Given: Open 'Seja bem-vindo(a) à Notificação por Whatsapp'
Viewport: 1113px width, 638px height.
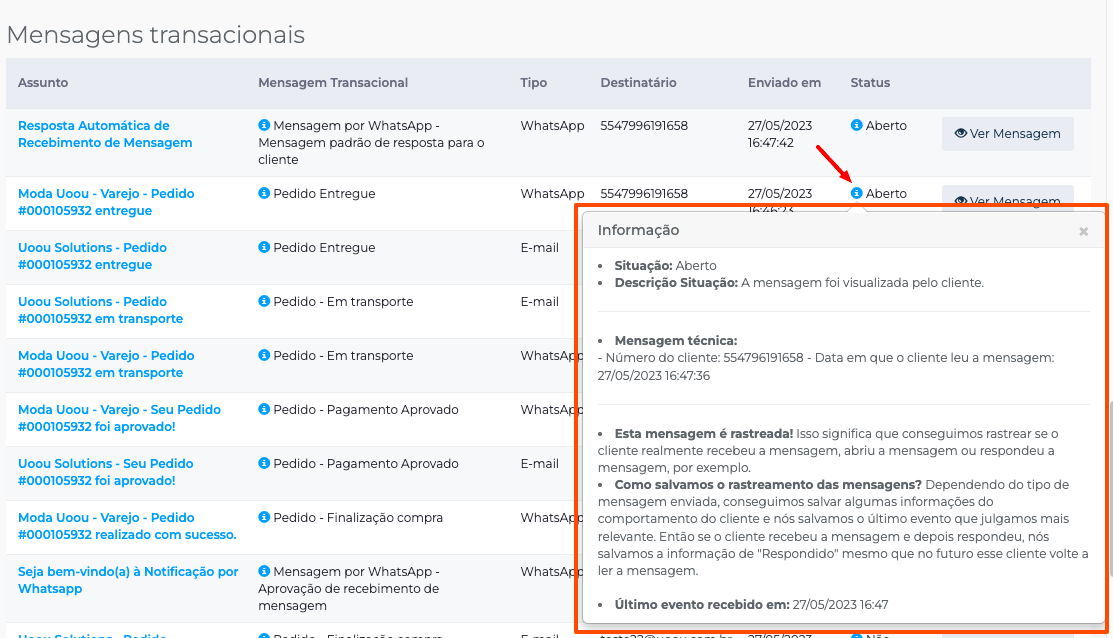Looking at the screenshot, I should coord(128,580).
